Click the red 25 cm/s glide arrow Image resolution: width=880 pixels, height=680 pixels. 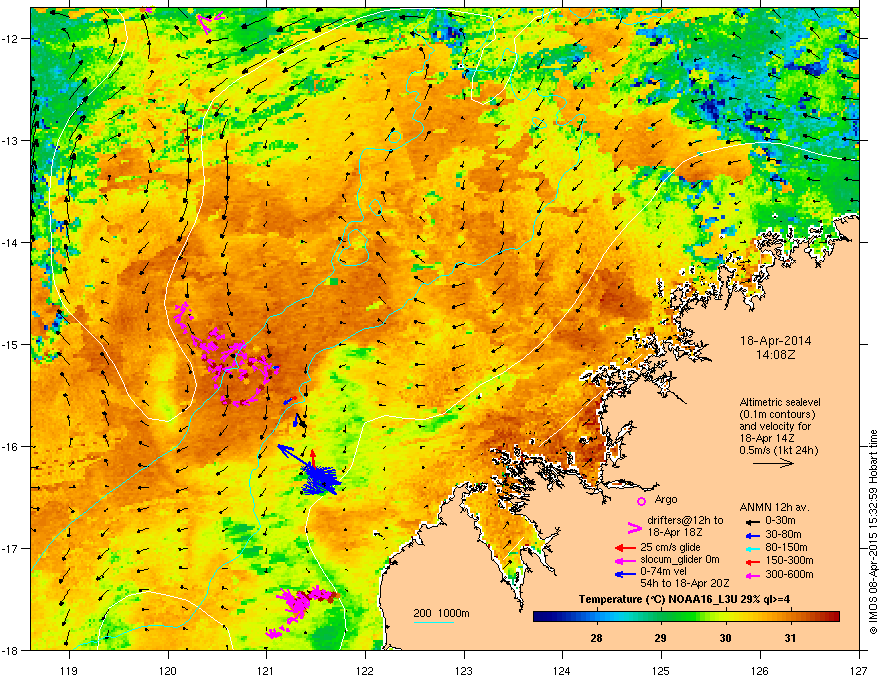pyautogui.click(x=625, y=548)
